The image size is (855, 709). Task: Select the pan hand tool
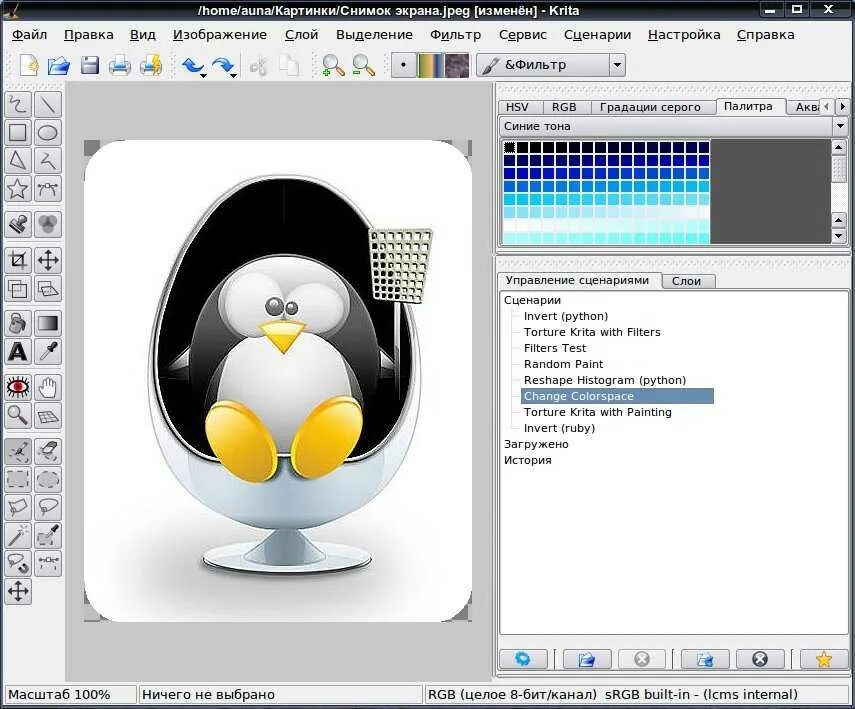click(x=48, y=388)
